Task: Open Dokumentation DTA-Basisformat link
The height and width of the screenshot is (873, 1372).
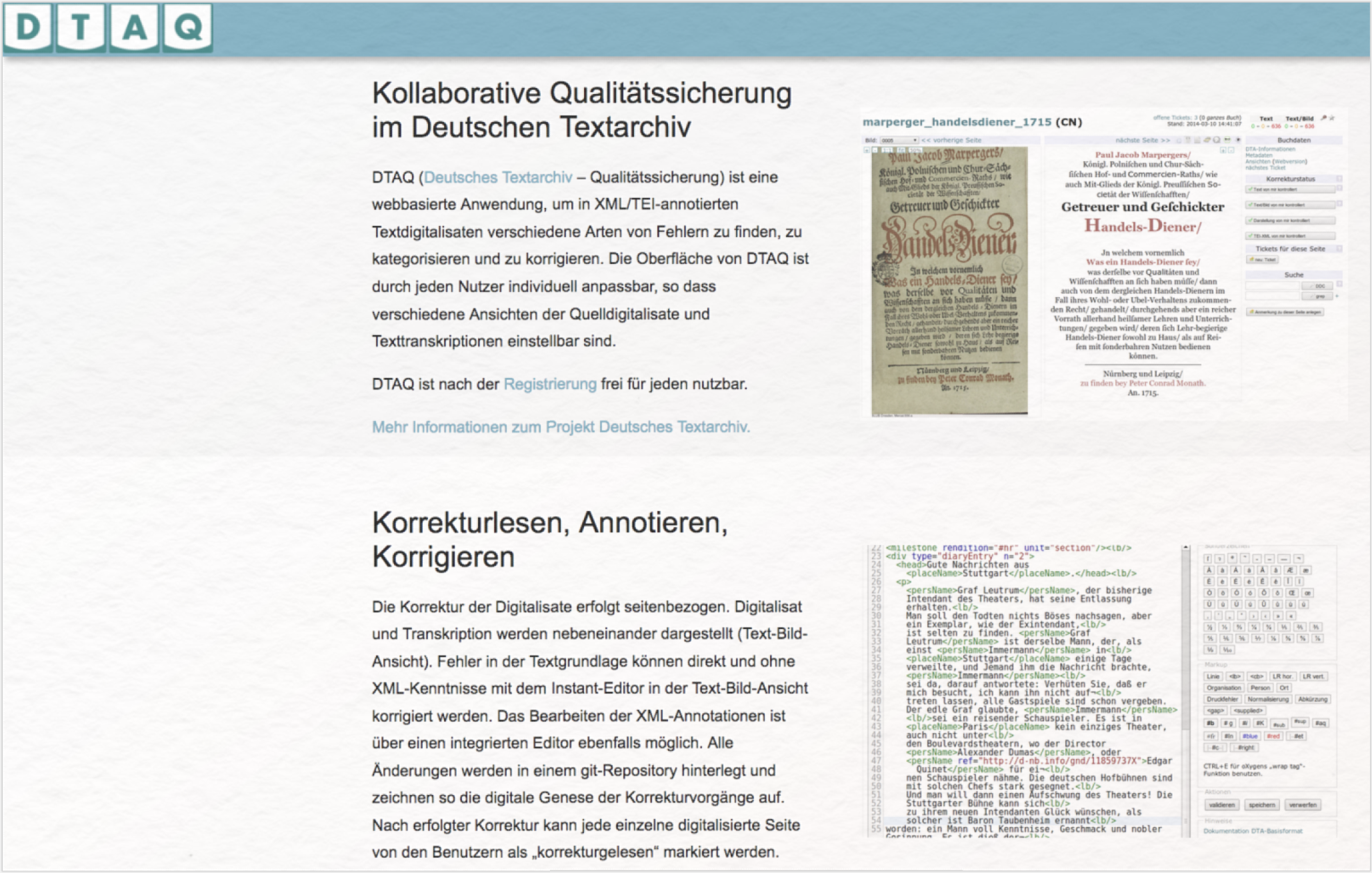Action: [x=1253, y=831]
